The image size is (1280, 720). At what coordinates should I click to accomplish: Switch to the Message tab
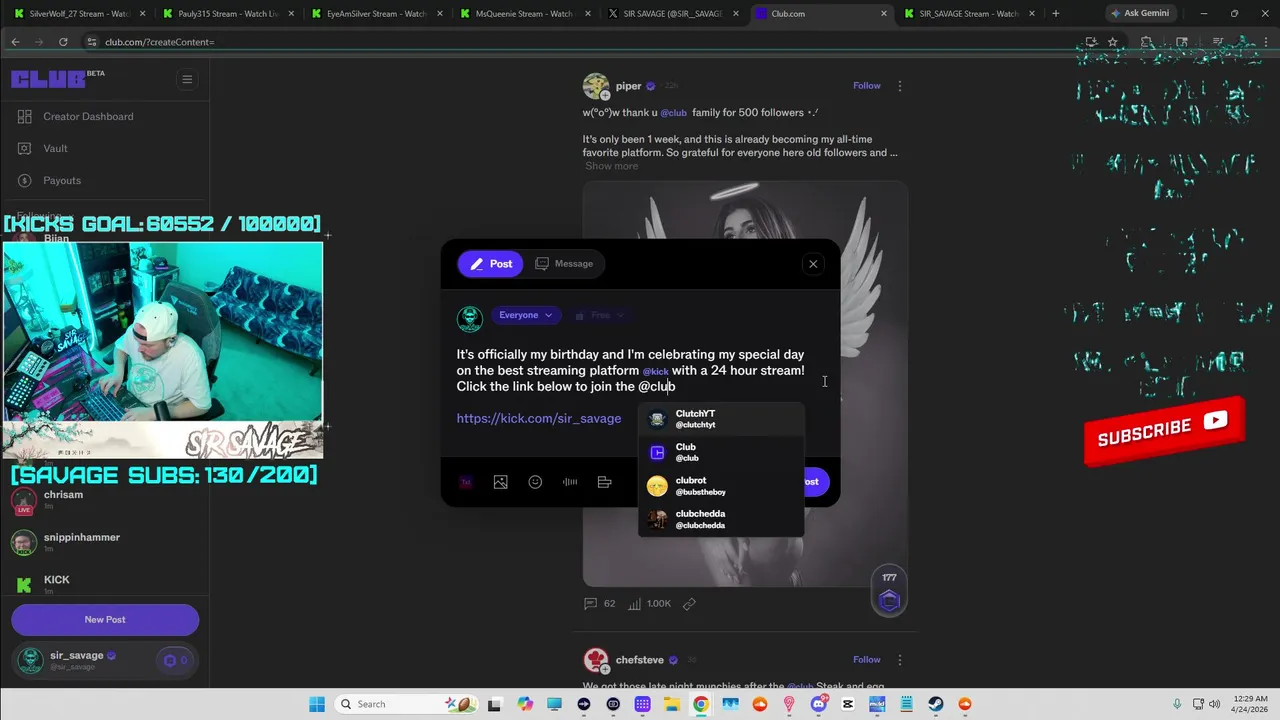pos(564,264)
